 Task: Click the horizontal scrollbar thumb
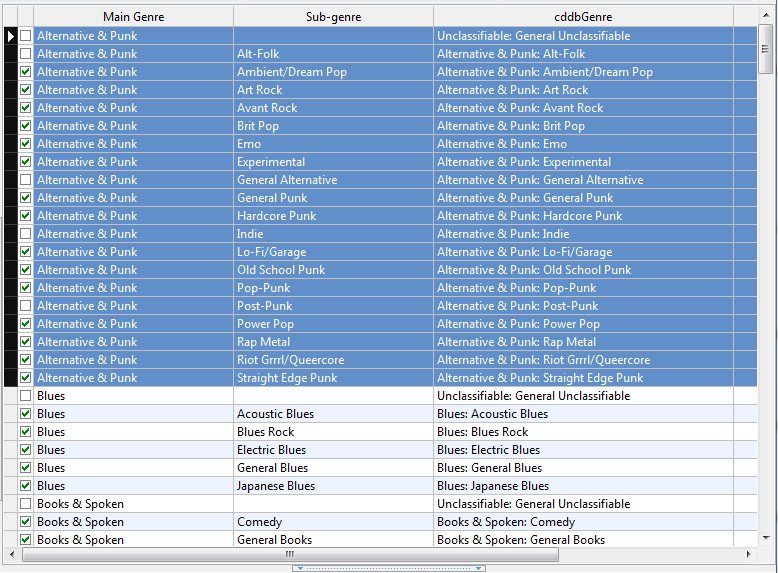pyautogui.click(x=290, y=554)
